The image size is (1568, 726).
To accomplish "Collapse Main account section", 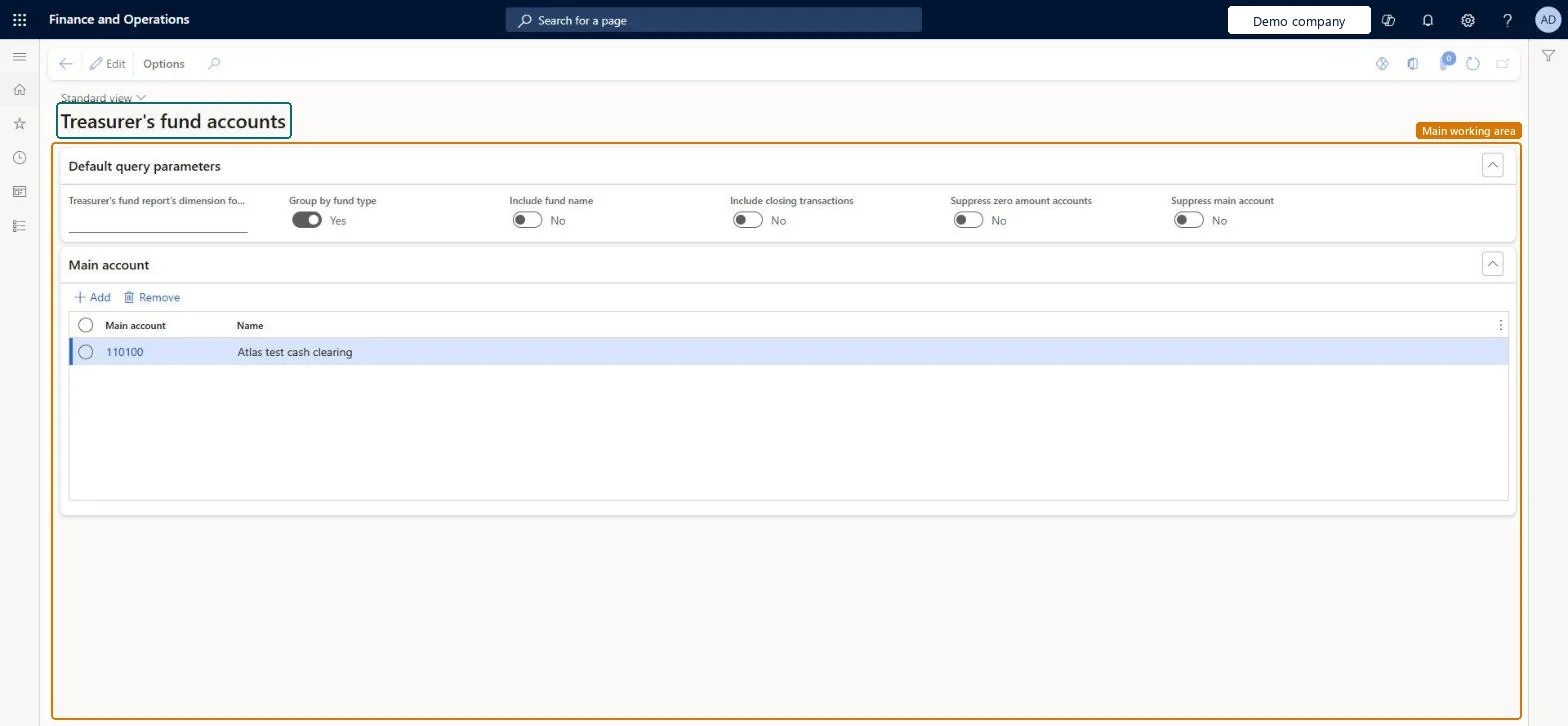I will click(x=1492, y=265).
